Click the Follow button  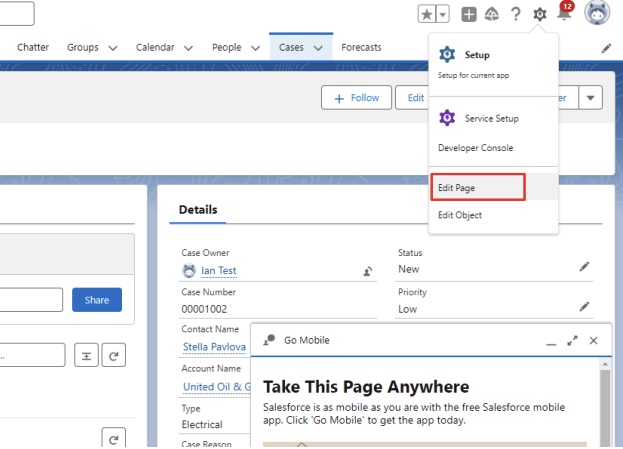pyautogui.click(x=356, y=97)
